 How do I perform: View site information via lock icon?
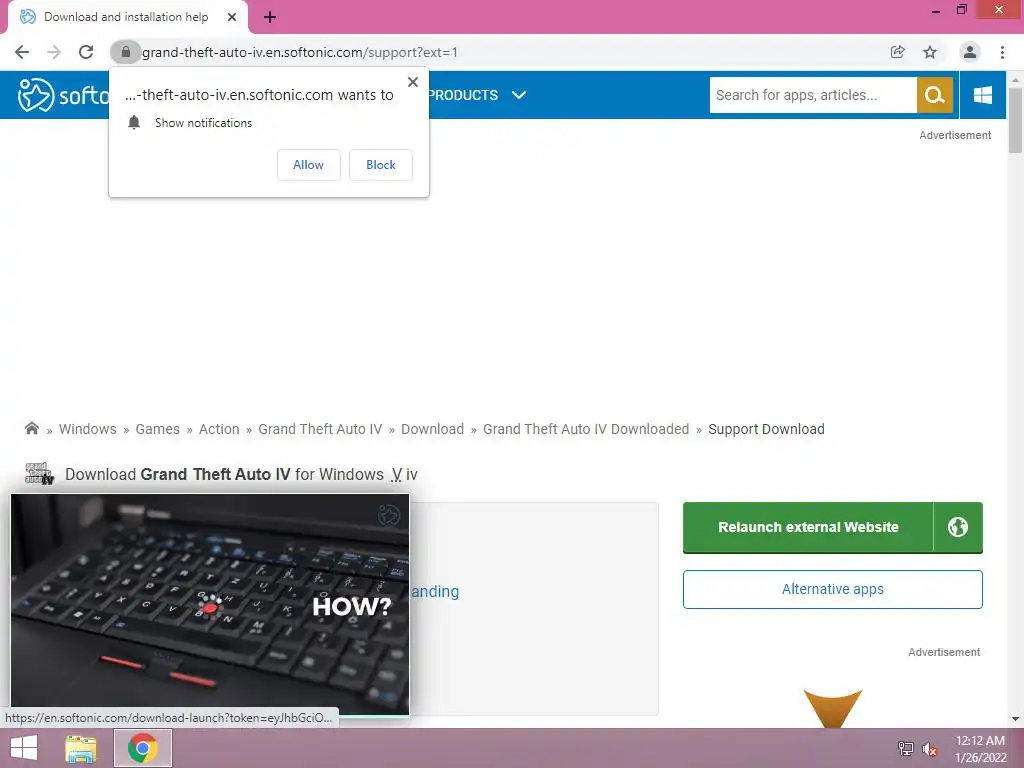click(x=125, y=52)
